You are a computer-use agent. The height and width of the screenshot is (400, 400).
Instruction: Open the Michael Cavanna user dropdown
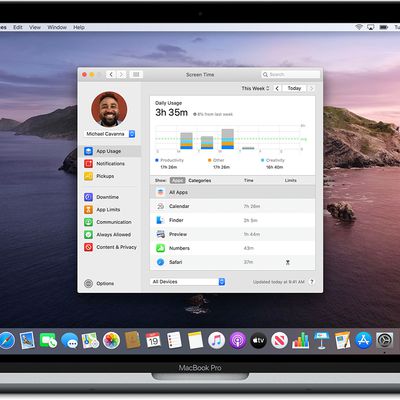pyautogui.click(x=109, y=134)
